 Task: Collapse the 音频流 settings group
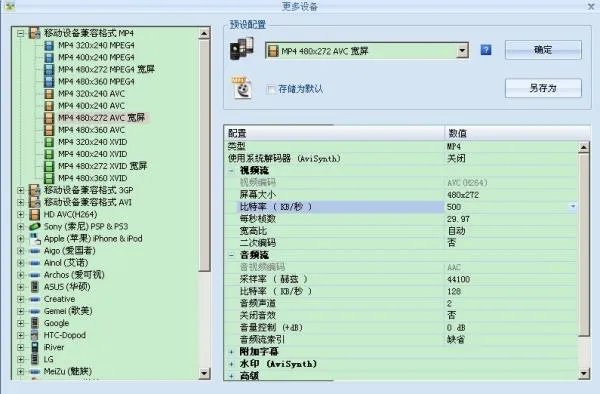click(232, 255)
